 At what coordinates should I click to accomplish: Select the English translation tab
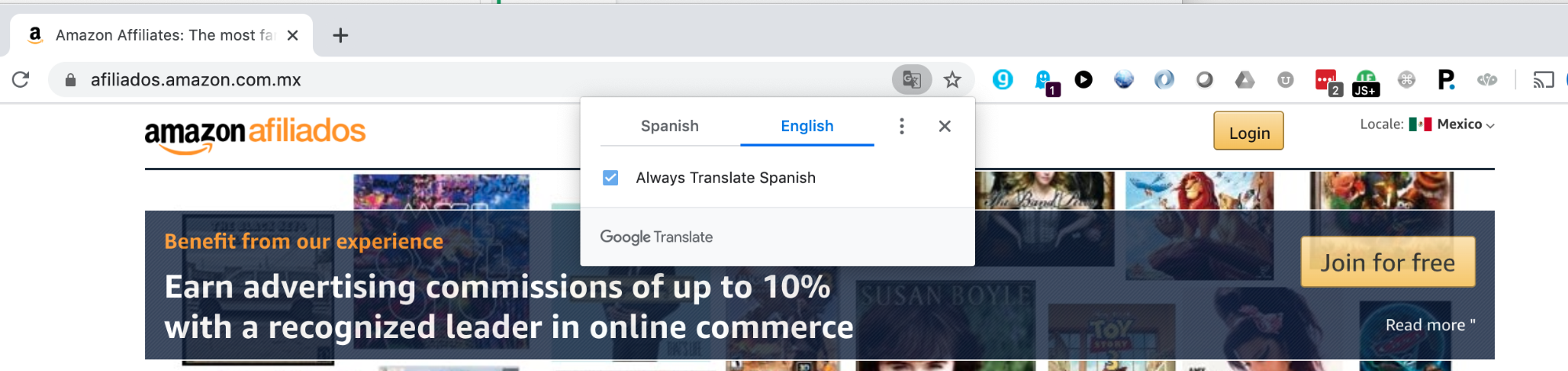tap(806, 126)
